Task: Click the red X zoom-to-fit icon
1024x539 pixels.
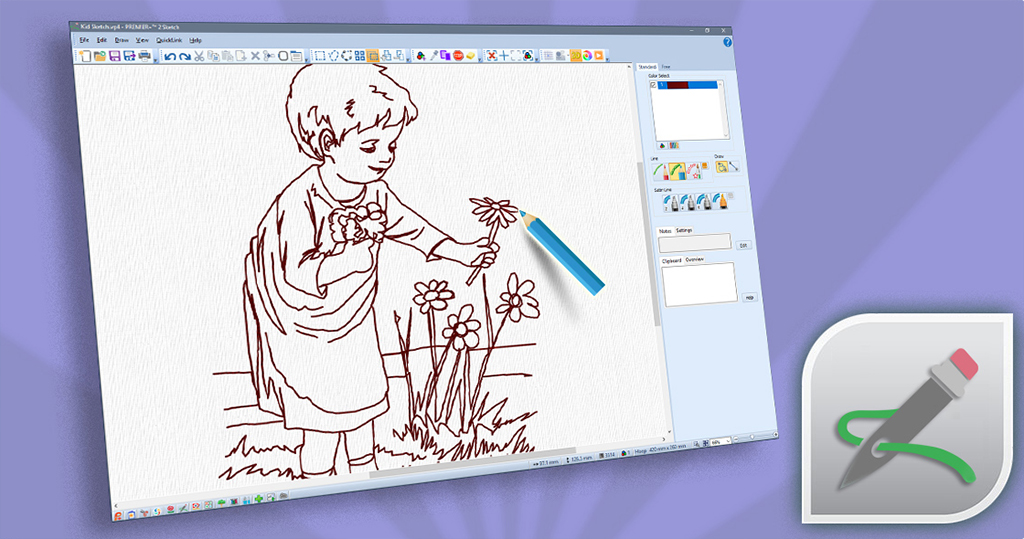Action: 492,56
